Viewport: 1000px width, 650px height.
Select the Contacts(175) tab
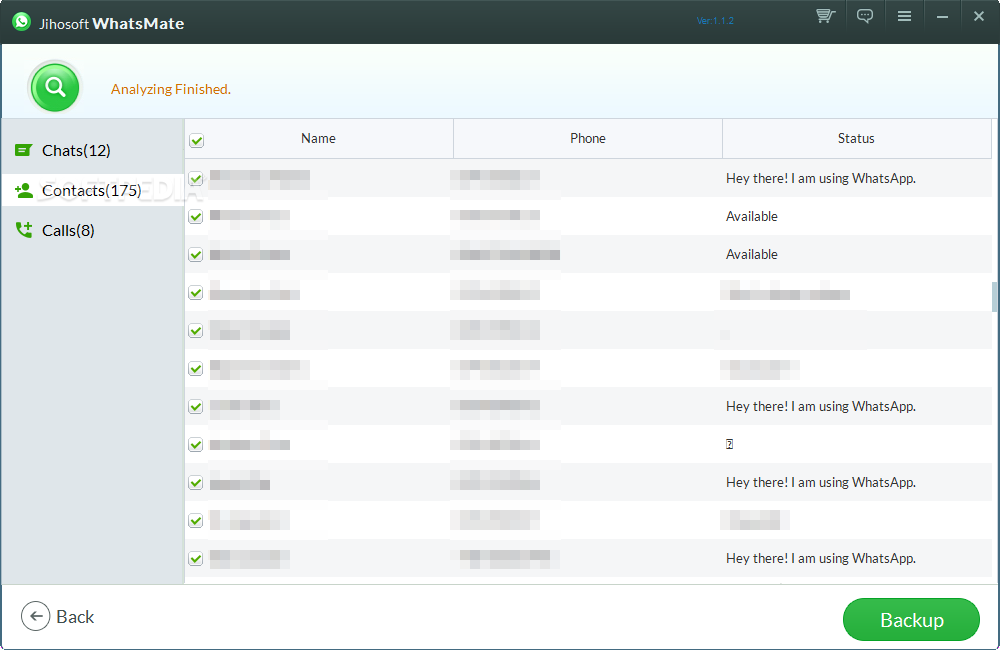(x=93, y=190)
